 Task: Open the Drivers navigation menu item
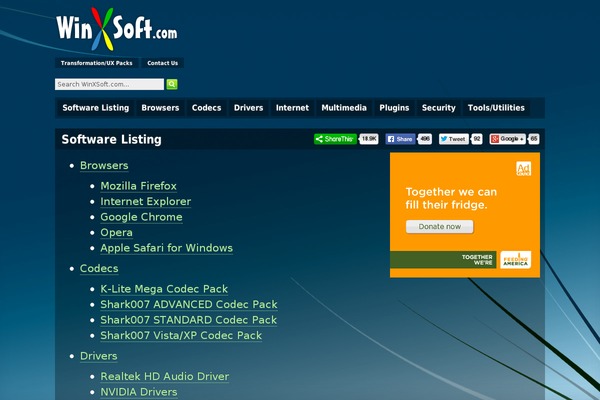pyautogui.click(x=249, y=108)
